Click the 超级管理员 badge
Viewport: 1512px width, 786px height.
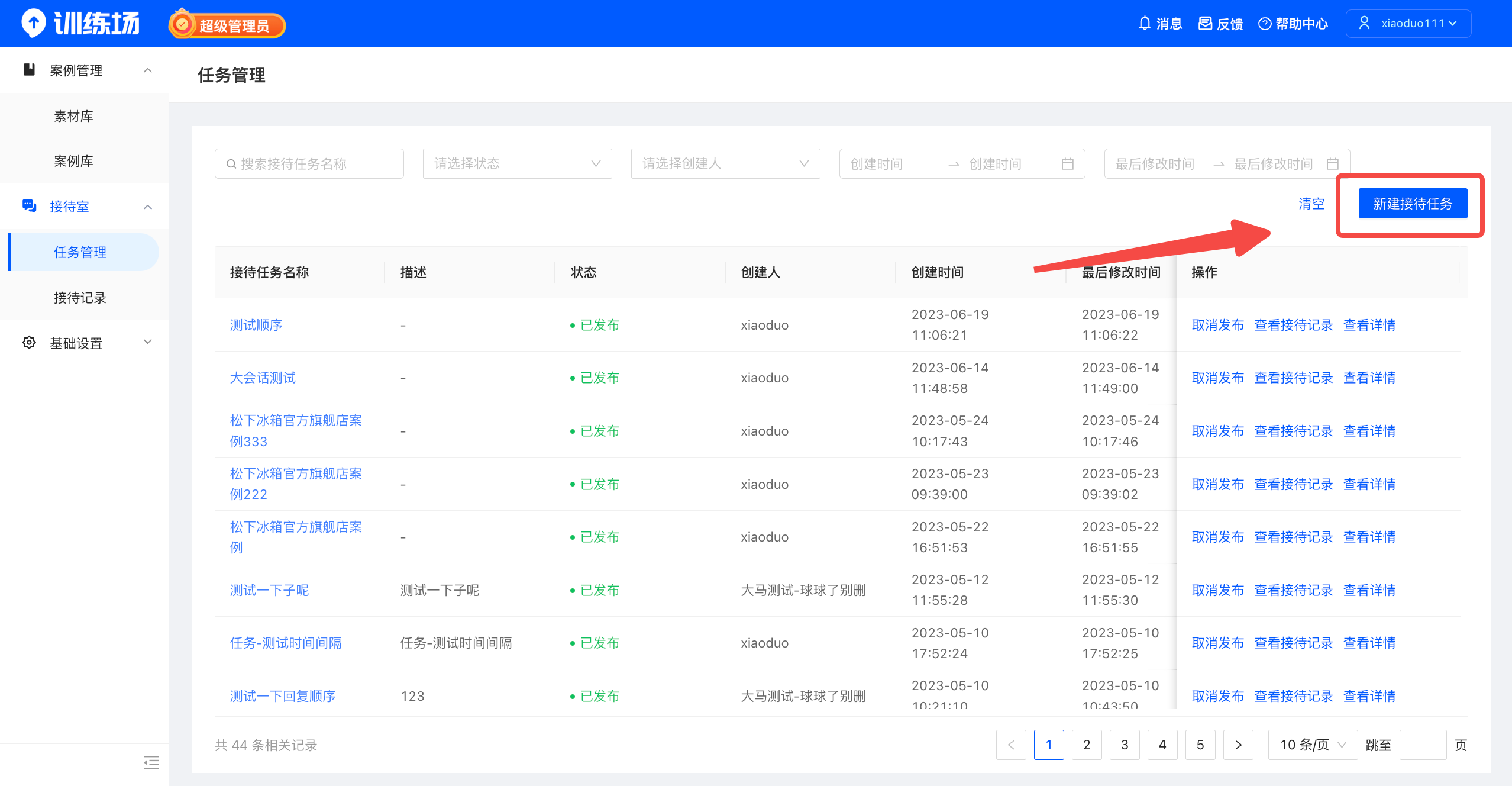[x=227, y=25]
